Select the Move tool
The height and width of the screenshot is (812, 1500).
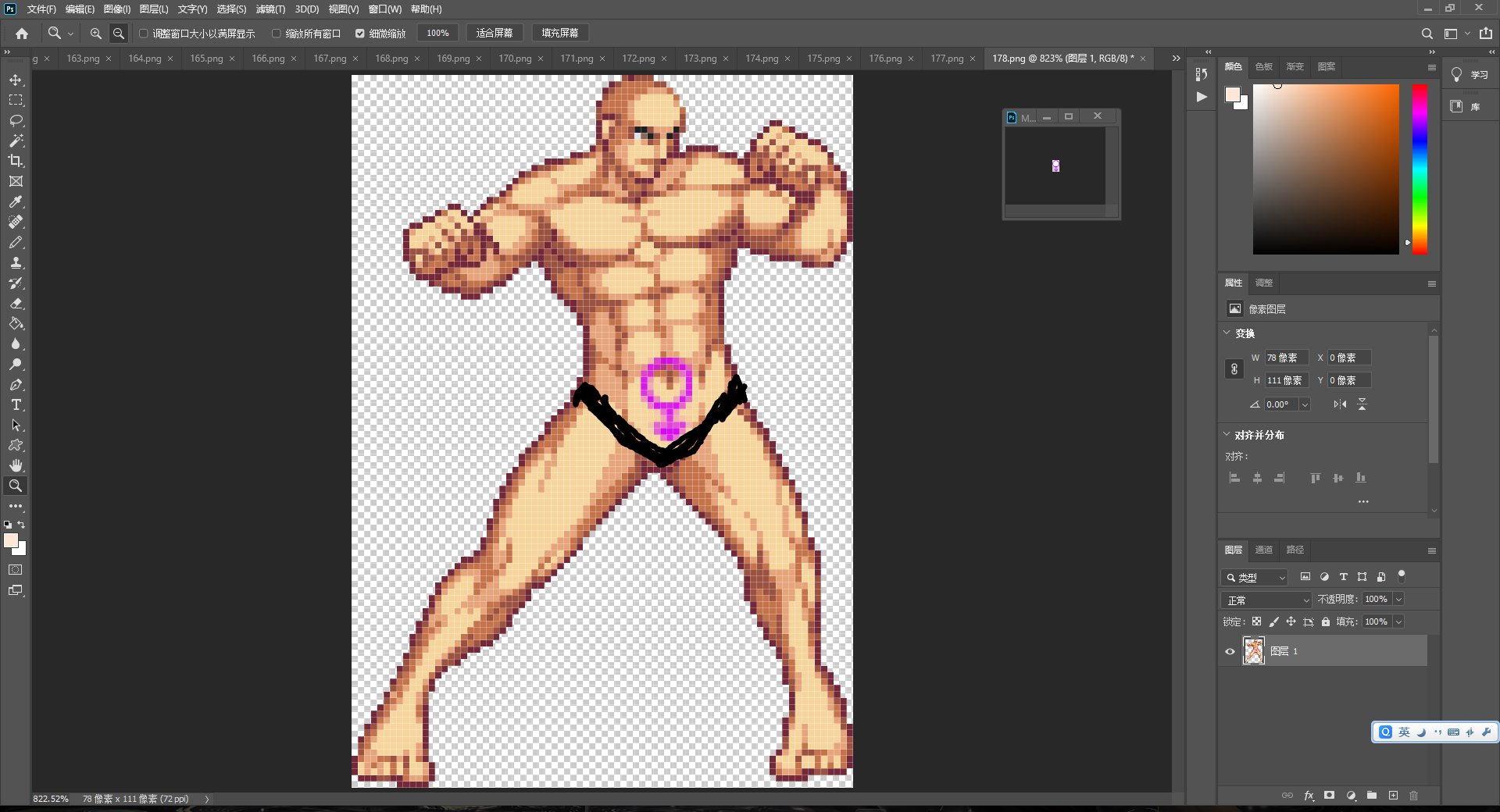click(x=16, y=80)
